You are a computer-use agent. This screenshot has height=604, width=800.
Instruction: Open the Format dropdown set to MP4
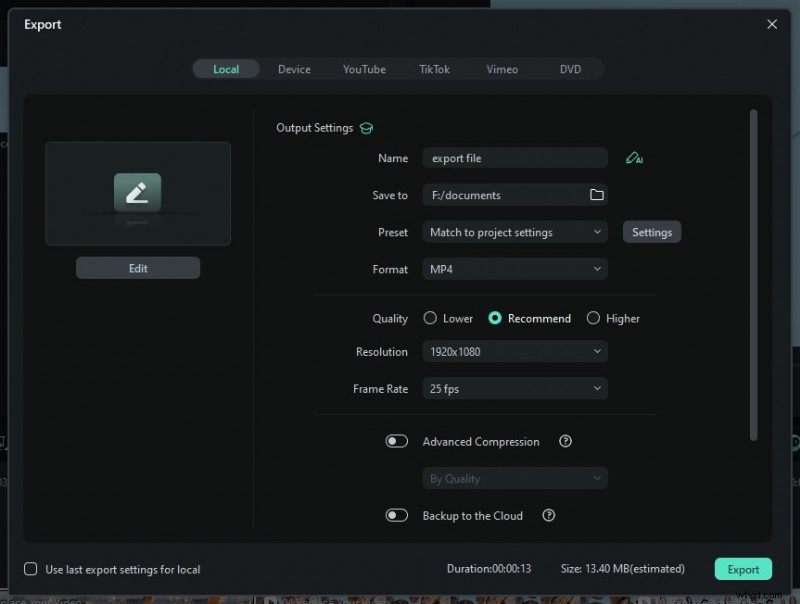(514, 269)
